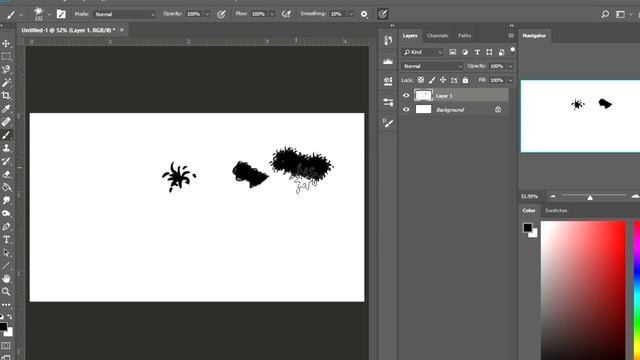The height and width of the screenshot is (360, 640).
Task: Open the brush Opacity dropdown
Action: pyautogui.click(x=207, y=14)
